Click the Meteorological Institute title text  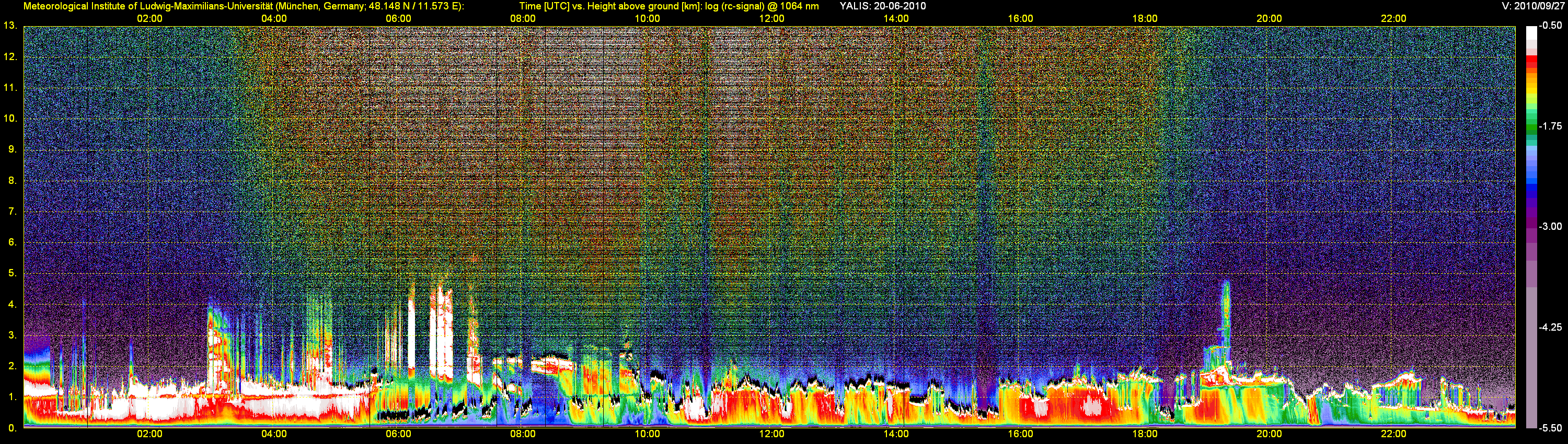[x=244, y=7]
